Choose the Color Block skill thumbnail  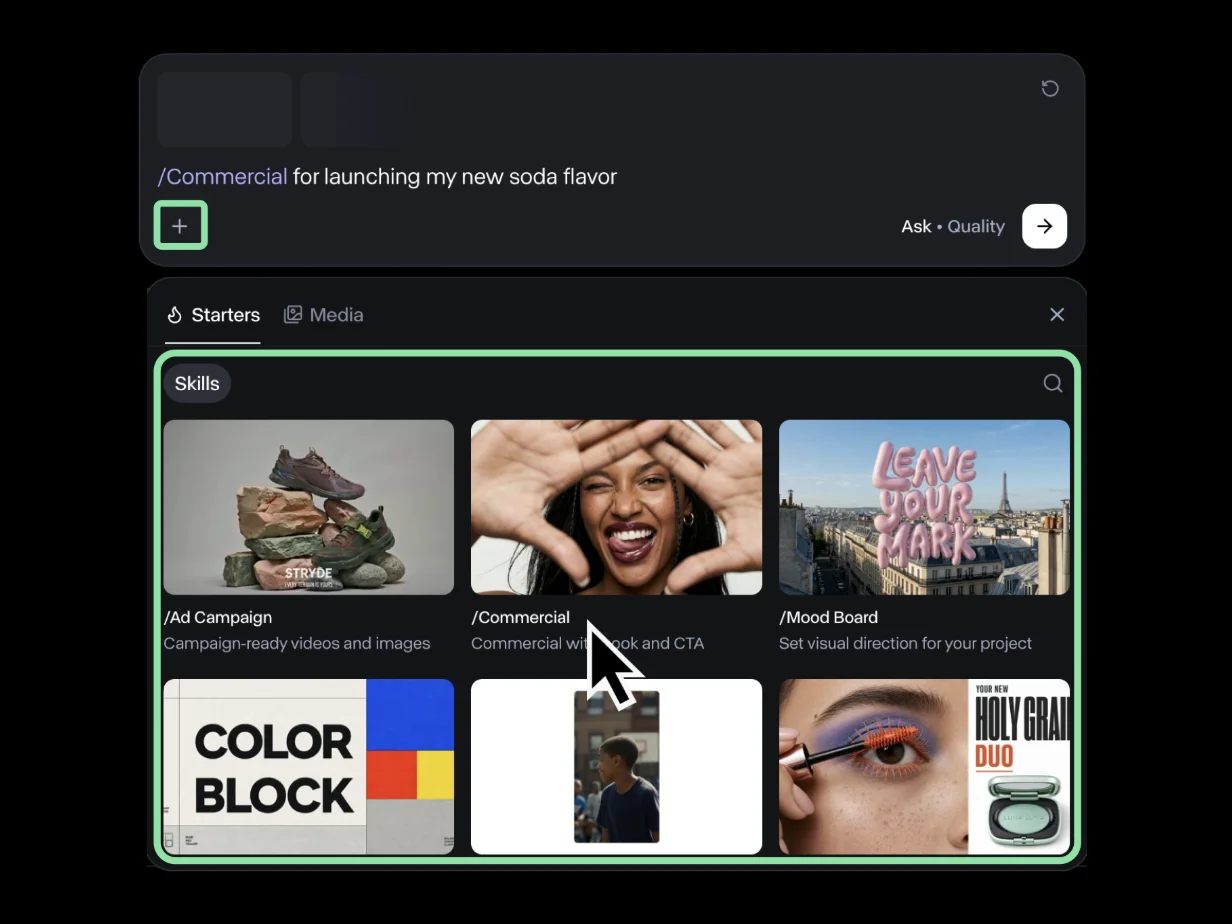pyautogui.click(x=309, y=766)
